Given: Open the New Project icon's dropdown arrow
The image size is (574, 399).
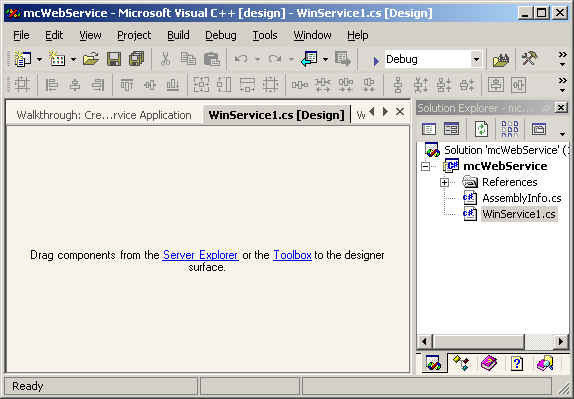Looking at the screenshot, I should 39,59.
